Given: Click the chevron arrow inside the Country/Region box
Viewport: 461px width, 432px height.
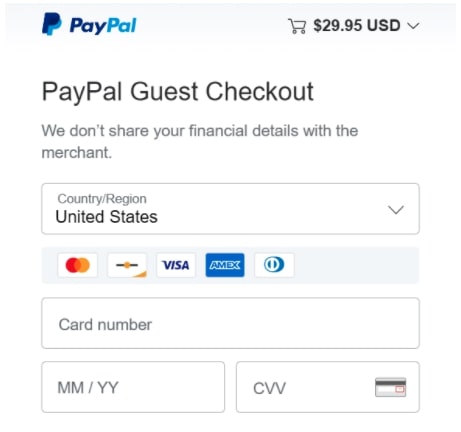Looking at the screenshot, I should [x=396, y=210].
